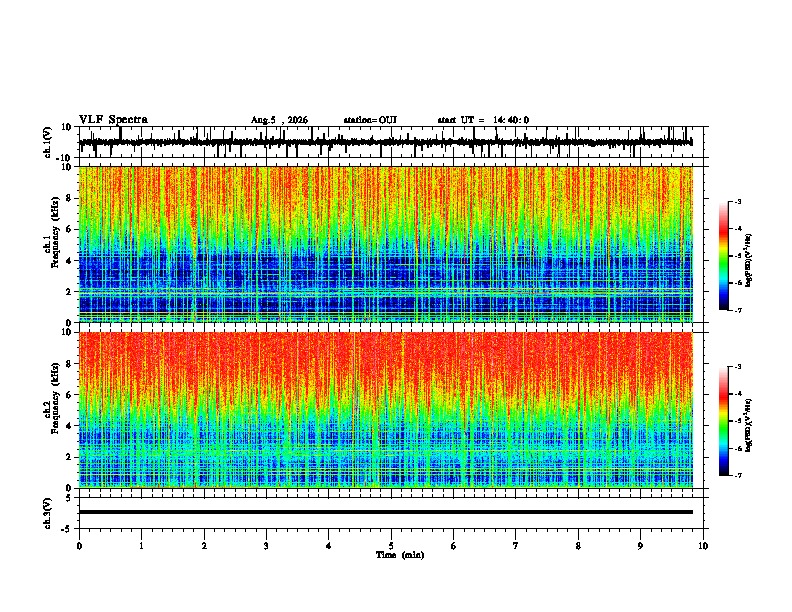This screenshot has width=792, height=612.
Task: Click the 'ch.1(V)' waveform axis label
Action: pos(48,142)
